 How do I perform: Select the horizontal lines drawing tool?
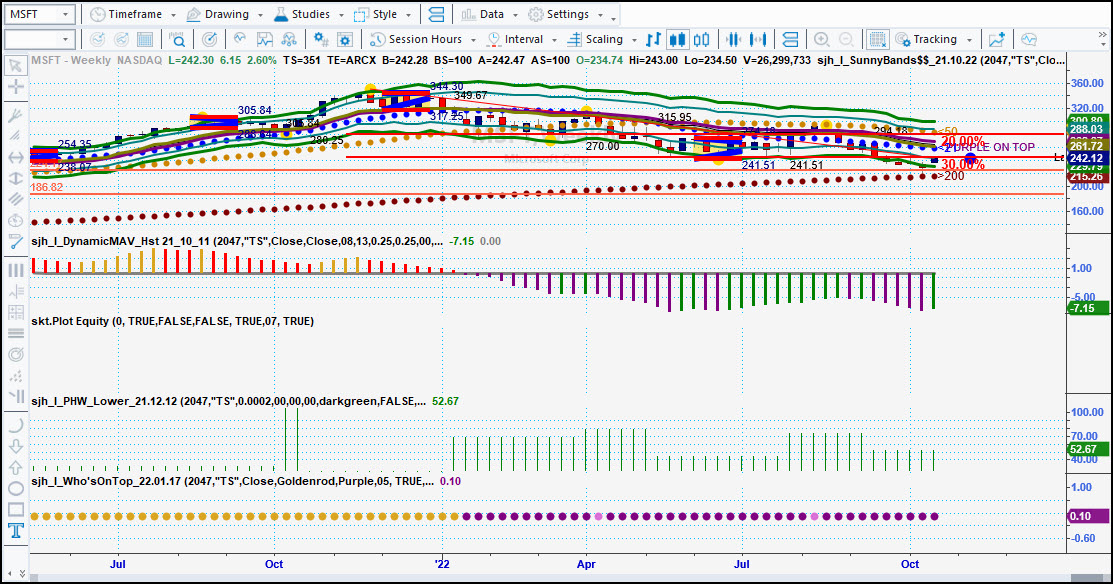pos(15,334)
